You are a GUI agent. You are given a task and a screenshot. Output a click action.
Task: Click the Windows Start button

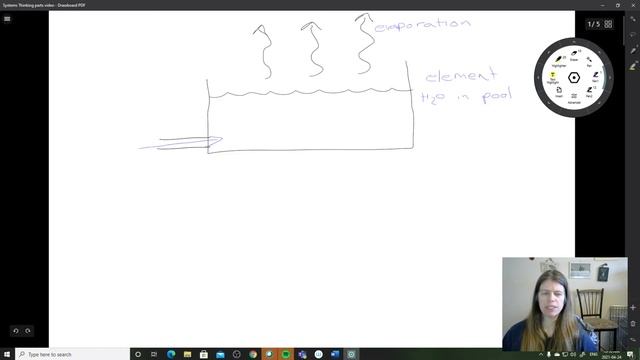[7, 354]
